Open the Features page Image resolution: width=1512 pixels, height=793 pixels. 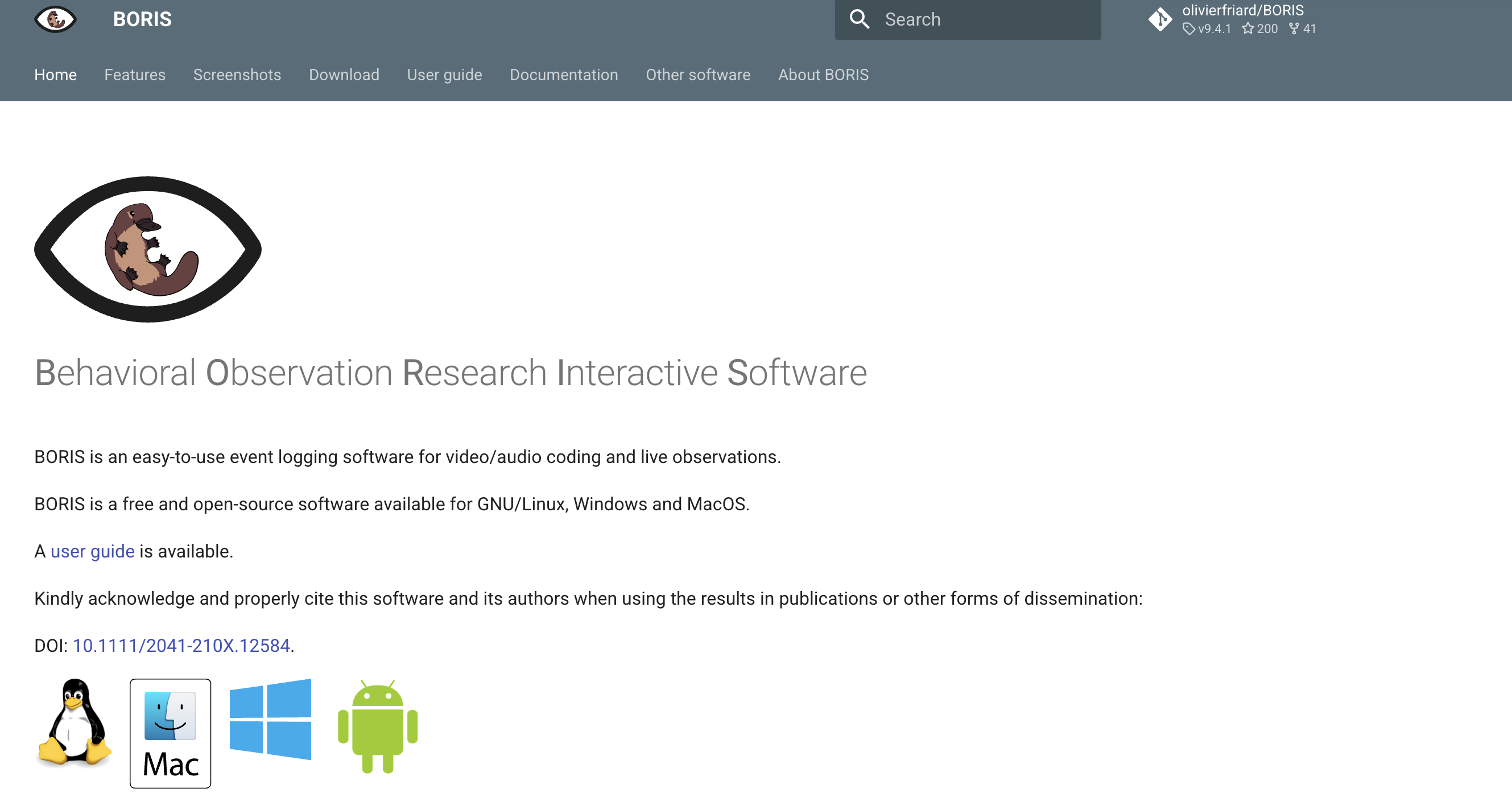tap(134, 75)
